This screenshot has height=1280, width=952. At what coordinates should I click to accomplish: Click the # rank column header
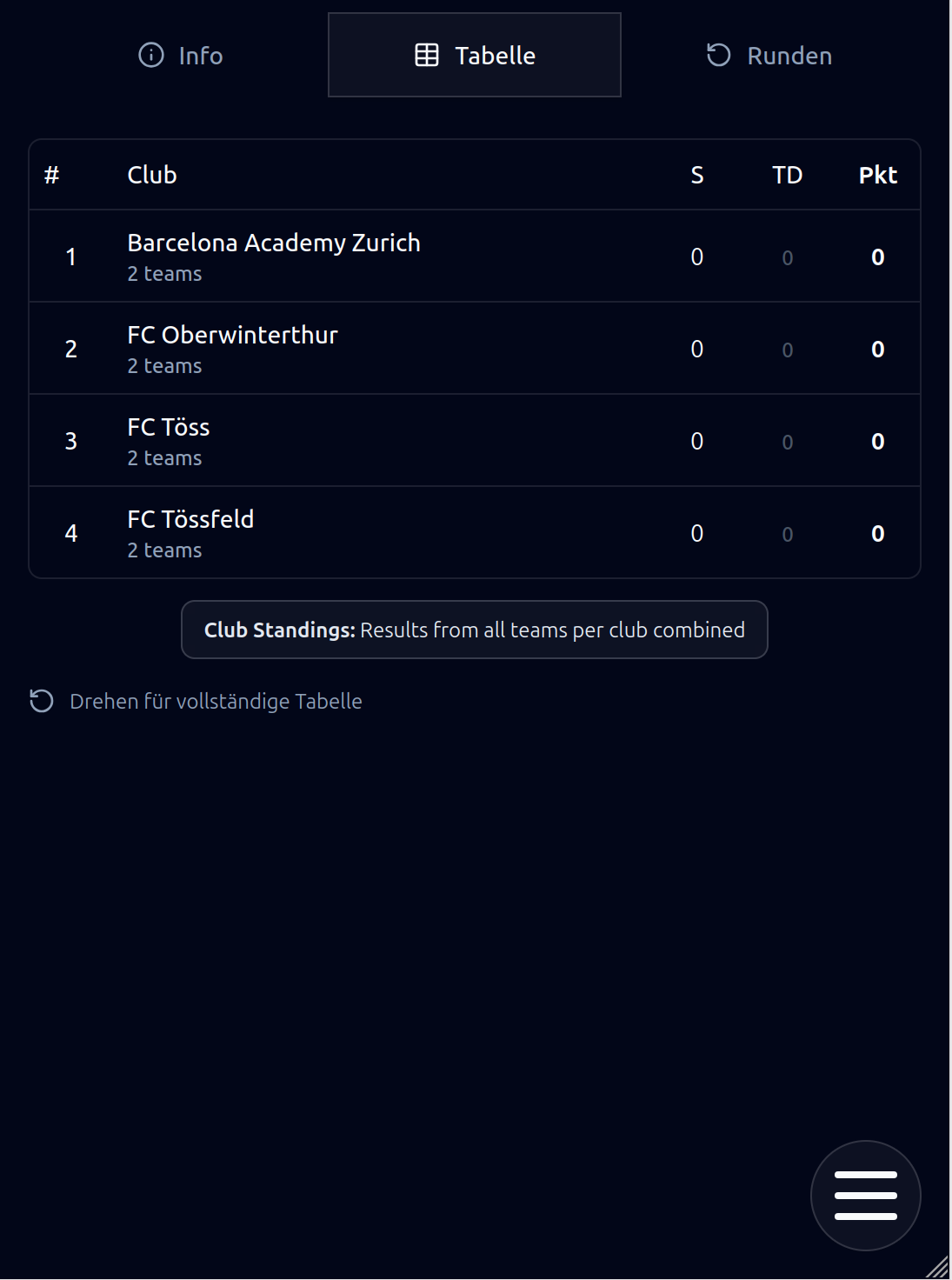[52, 176]
